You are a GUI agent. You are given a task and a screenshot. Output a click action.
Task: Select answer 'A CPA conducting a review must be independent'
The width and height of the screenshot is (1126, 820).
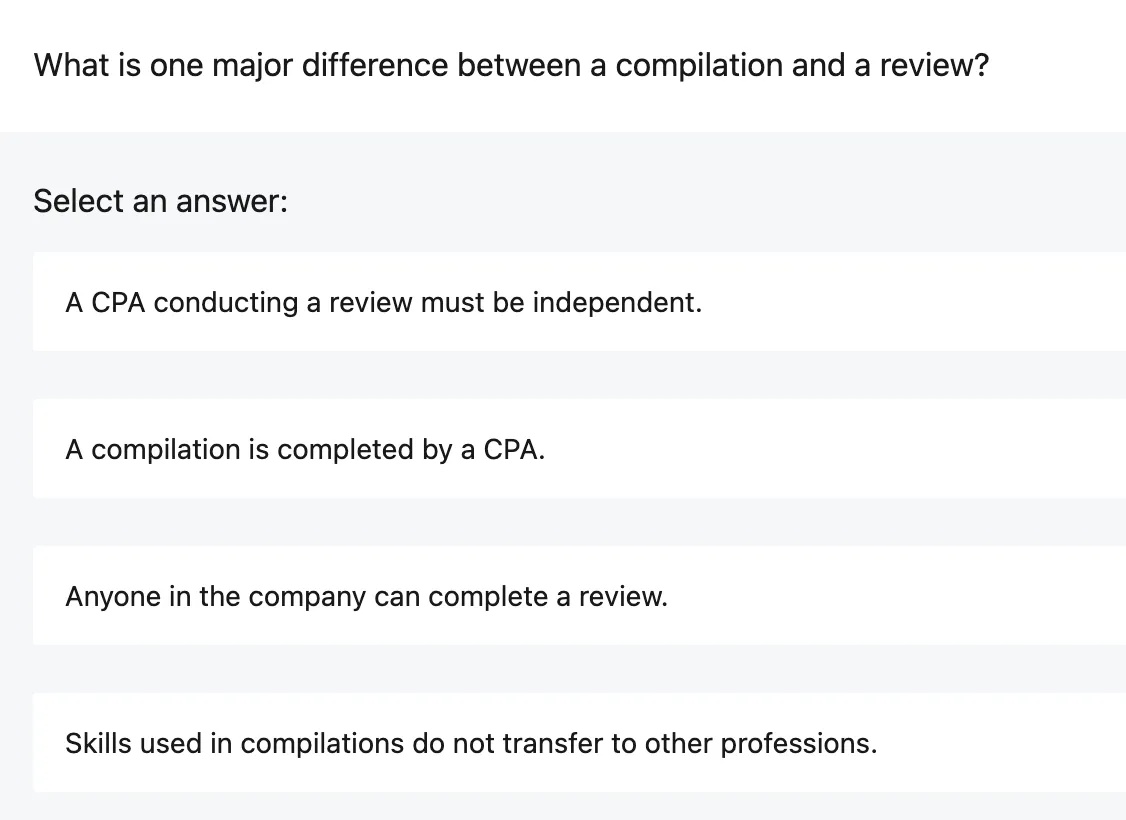click(383, 302)
